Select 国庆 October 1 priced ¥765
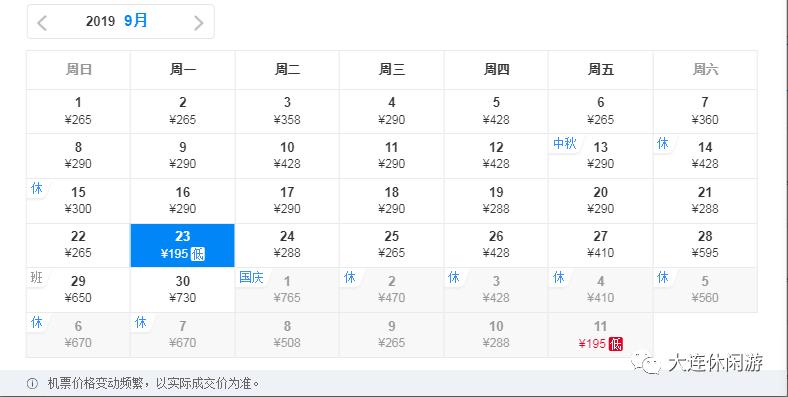The width and height of the screenshot is (788, 397). click(287, 290)
